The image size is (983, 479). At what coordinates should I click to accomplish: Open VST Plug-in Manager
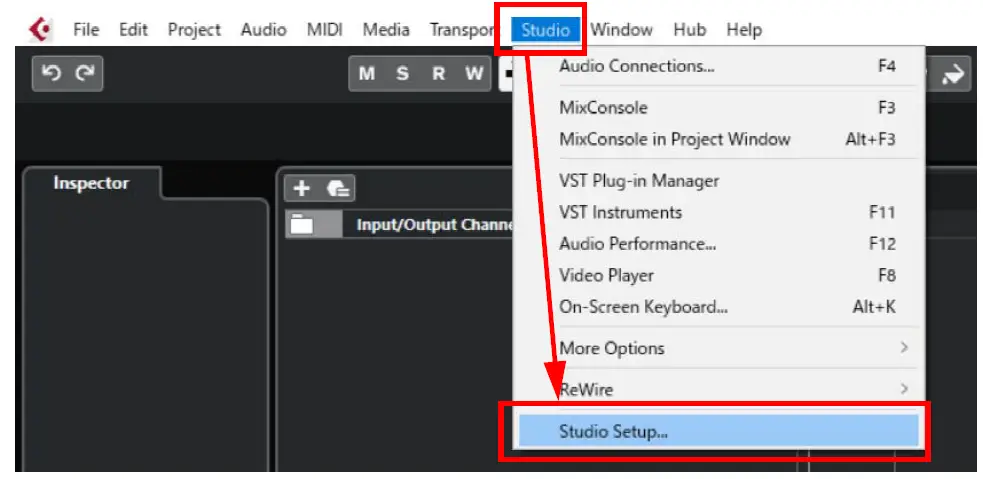(639, 181)
